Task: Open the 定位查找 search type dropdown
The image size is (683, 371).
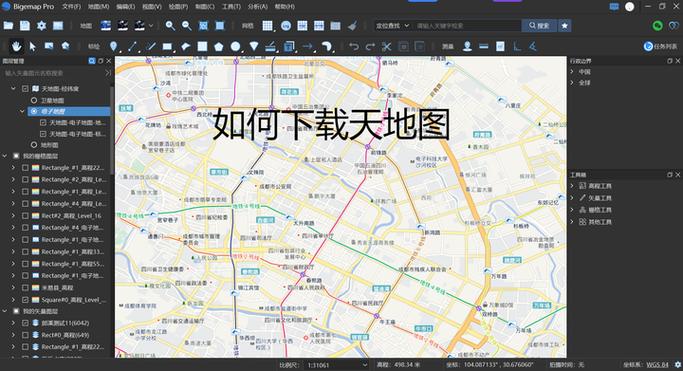Action: (392, 26)
